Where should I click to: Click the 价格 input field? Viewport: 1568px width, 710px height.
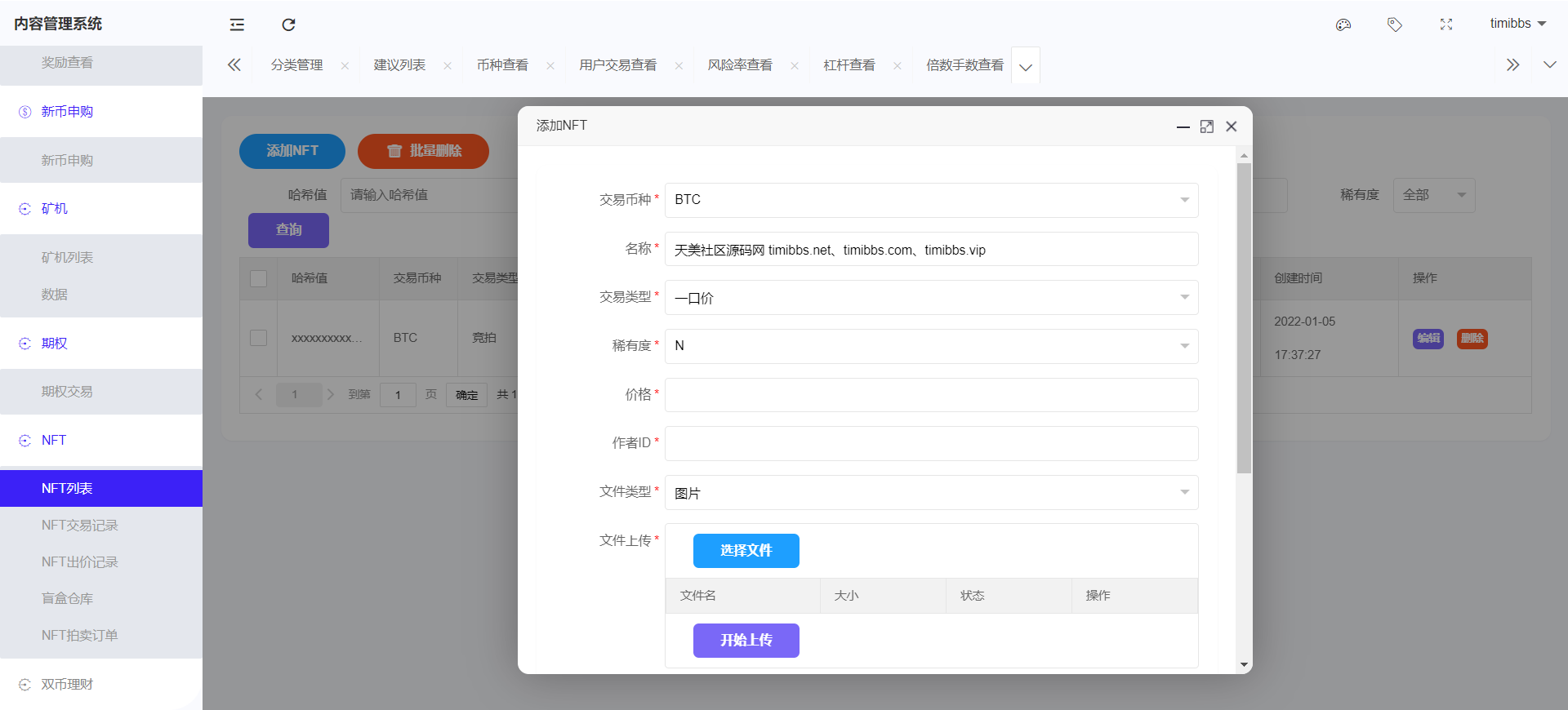(x=931, y=395)
